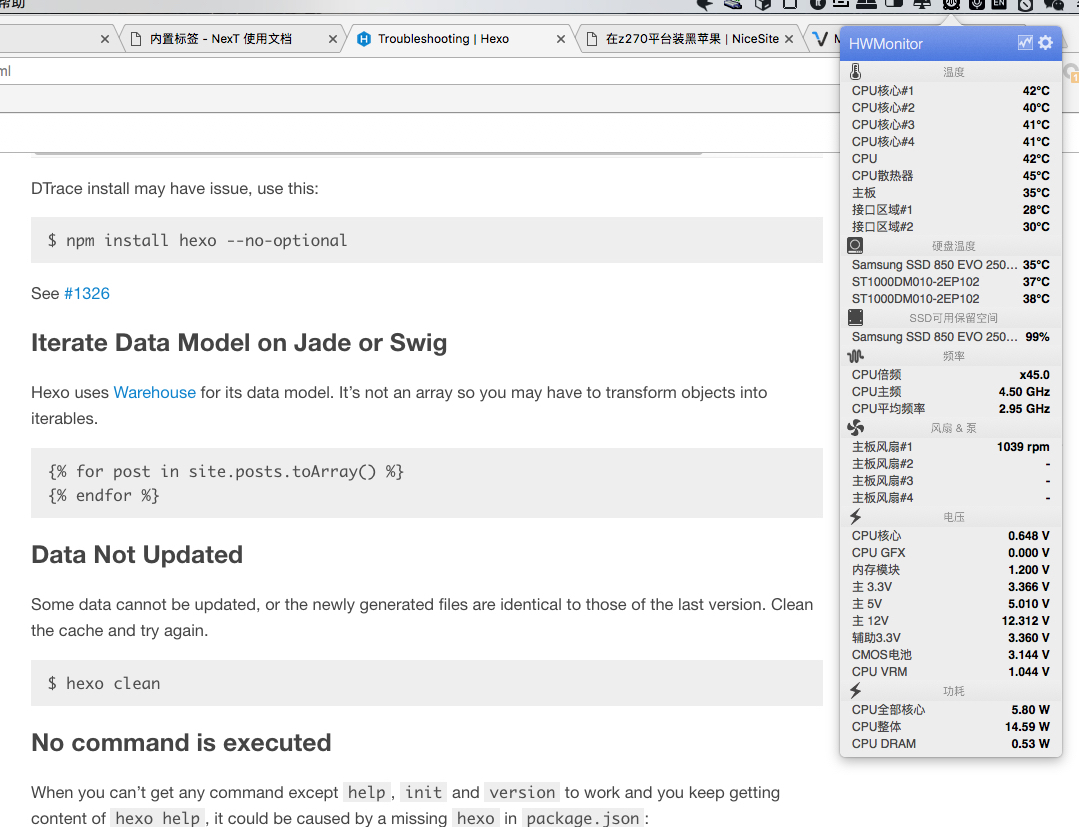
Task: Click the HWMonitor icon in the macOS menu bar
Action: (952, 4)
